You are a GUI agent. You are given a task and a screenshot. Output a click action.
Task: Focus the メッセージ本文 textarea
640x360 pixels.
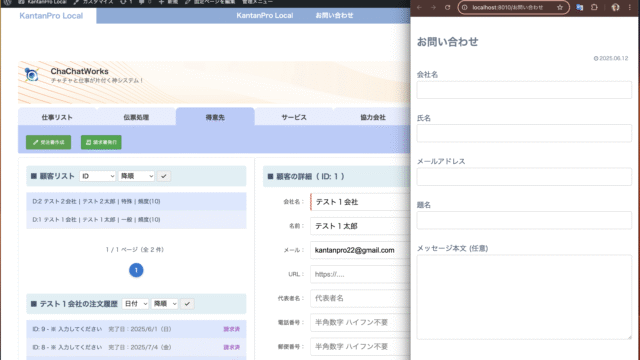[524, 297]
